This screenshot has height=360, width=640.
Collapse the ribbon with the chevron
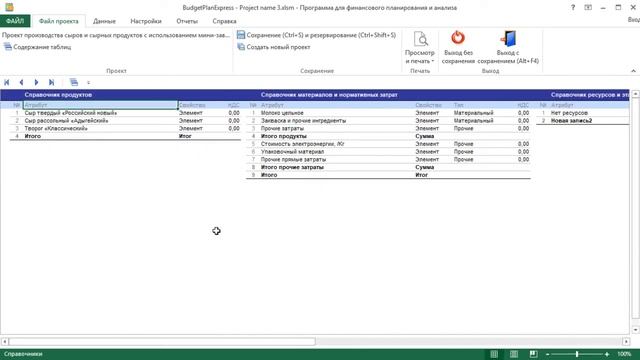pos(633,71)
